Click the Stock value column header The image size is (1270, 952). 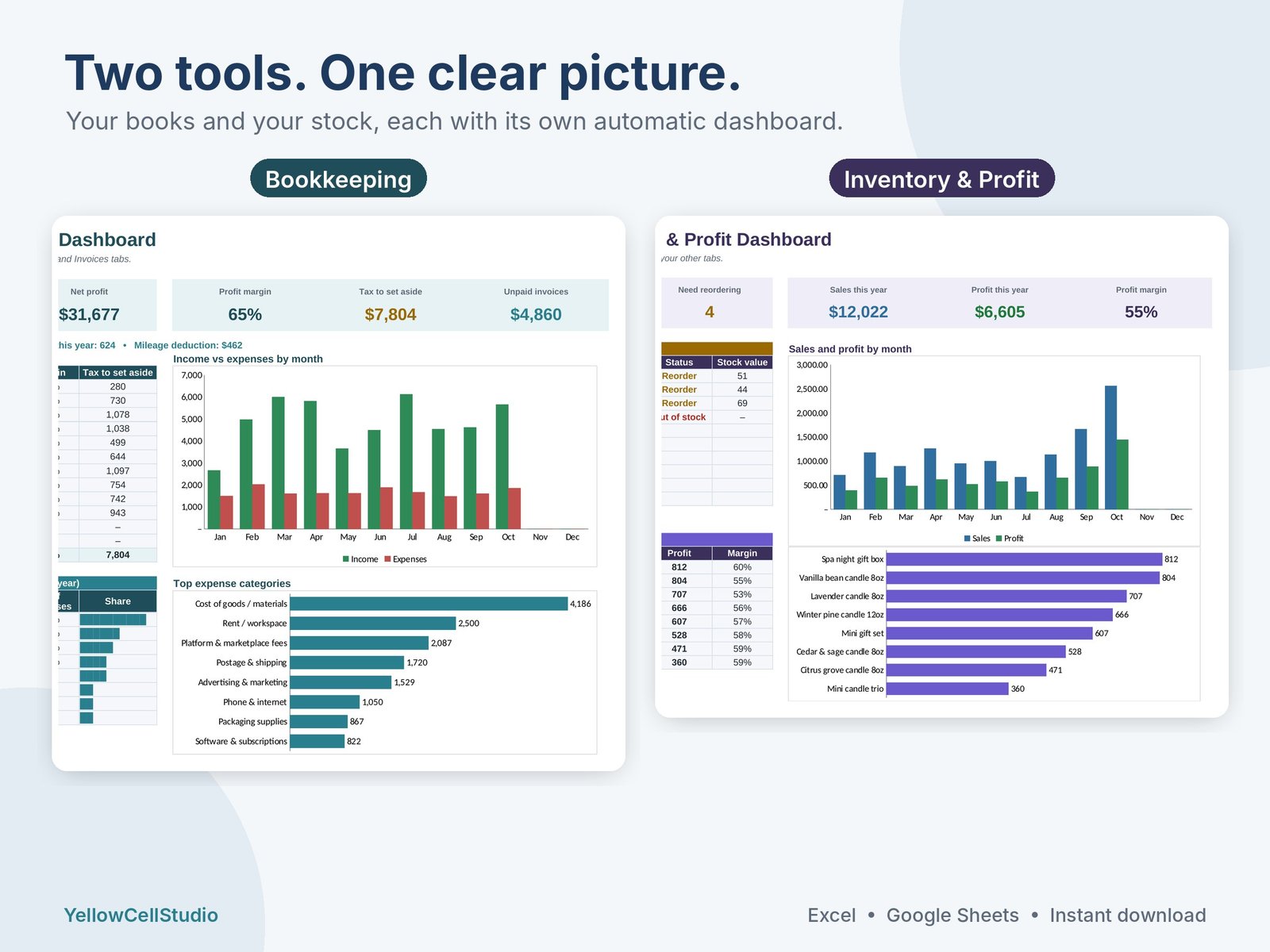742,363
